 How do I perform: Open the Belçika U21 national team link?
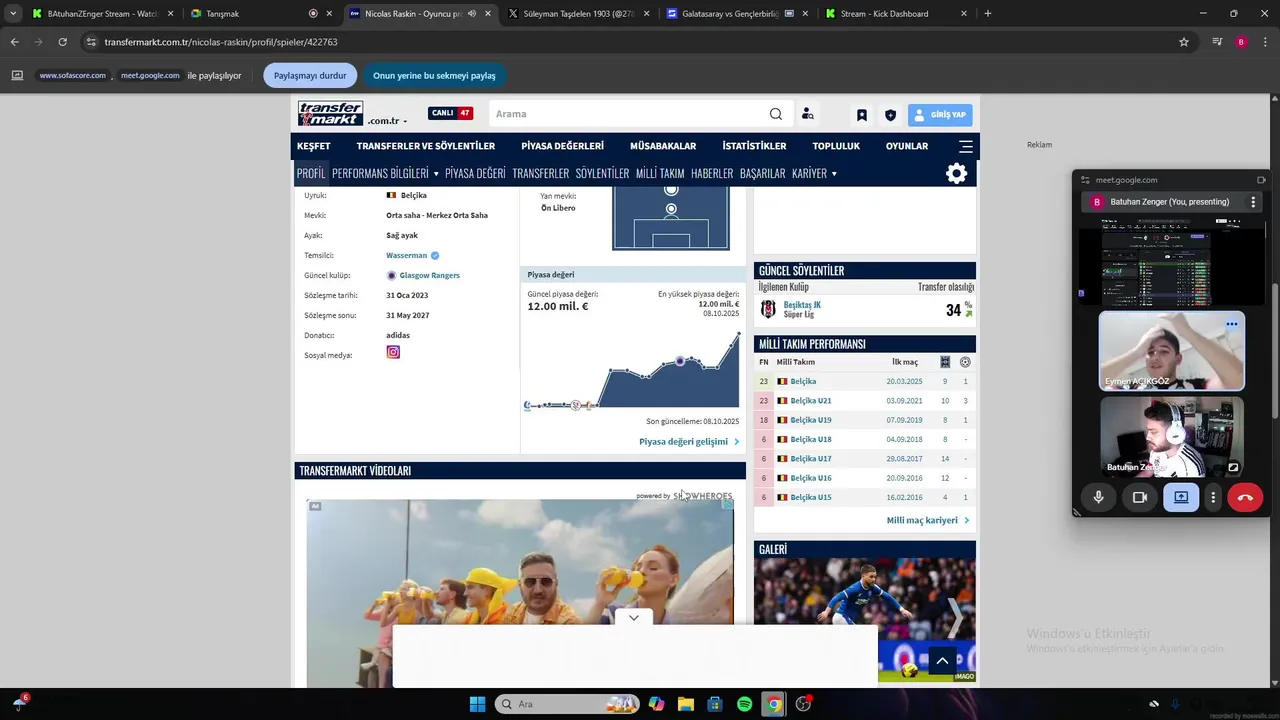810,400
